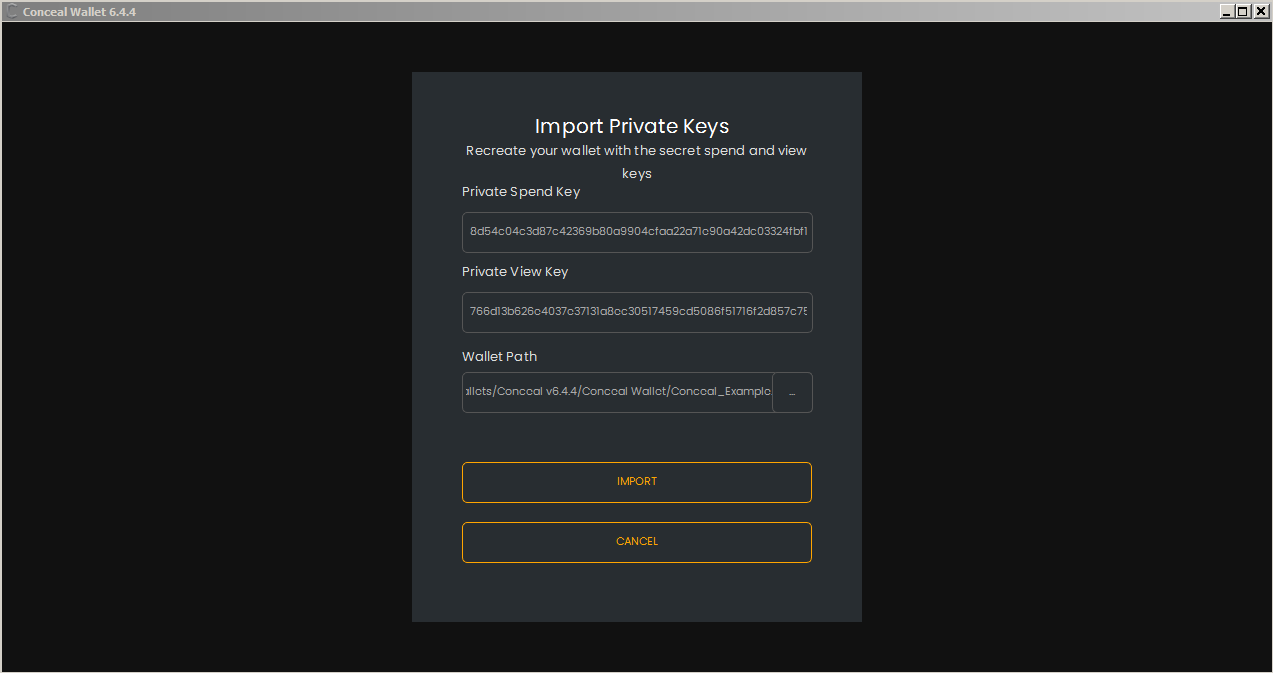Click the 'Conceal Wallet 6.4.4' title text
1273x673 pixels.
point(79,12)
